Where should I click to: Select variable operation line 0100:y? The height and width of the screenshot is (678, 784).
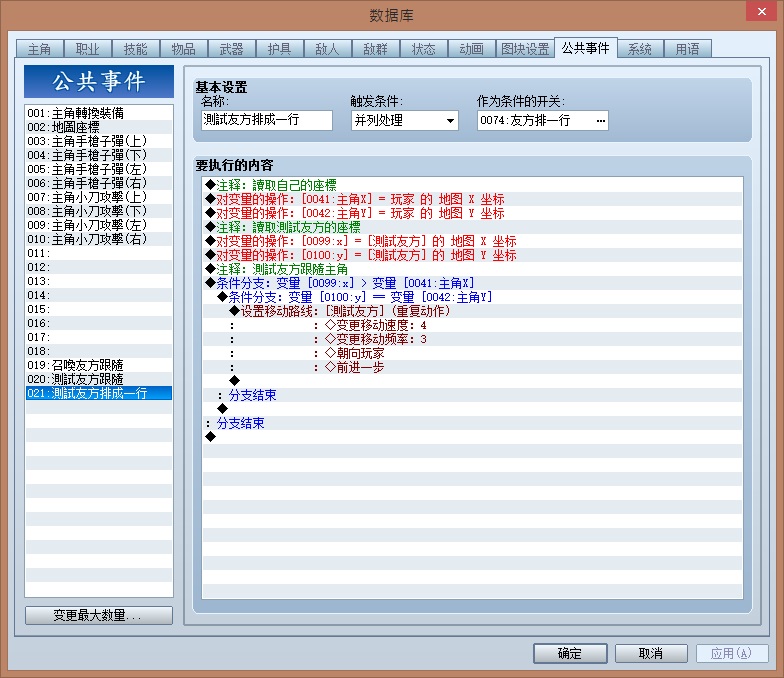coord(472,255)
